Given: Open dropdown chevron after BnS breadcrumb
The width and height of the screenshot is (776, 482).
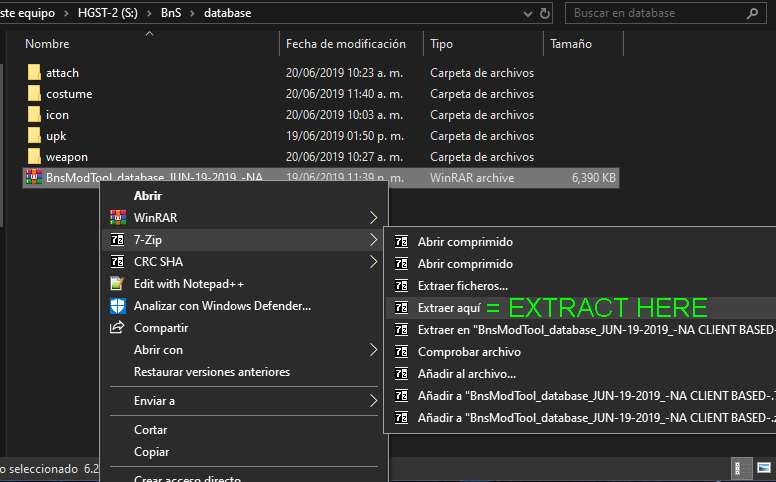Looking at the screenshot, I should 193,13.
